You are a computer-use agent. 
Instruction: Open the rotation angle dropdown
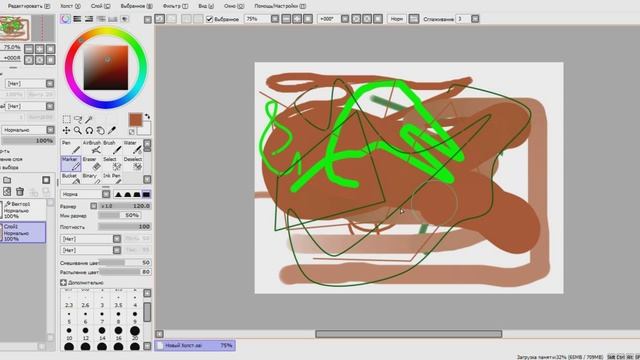click(345, 19)
